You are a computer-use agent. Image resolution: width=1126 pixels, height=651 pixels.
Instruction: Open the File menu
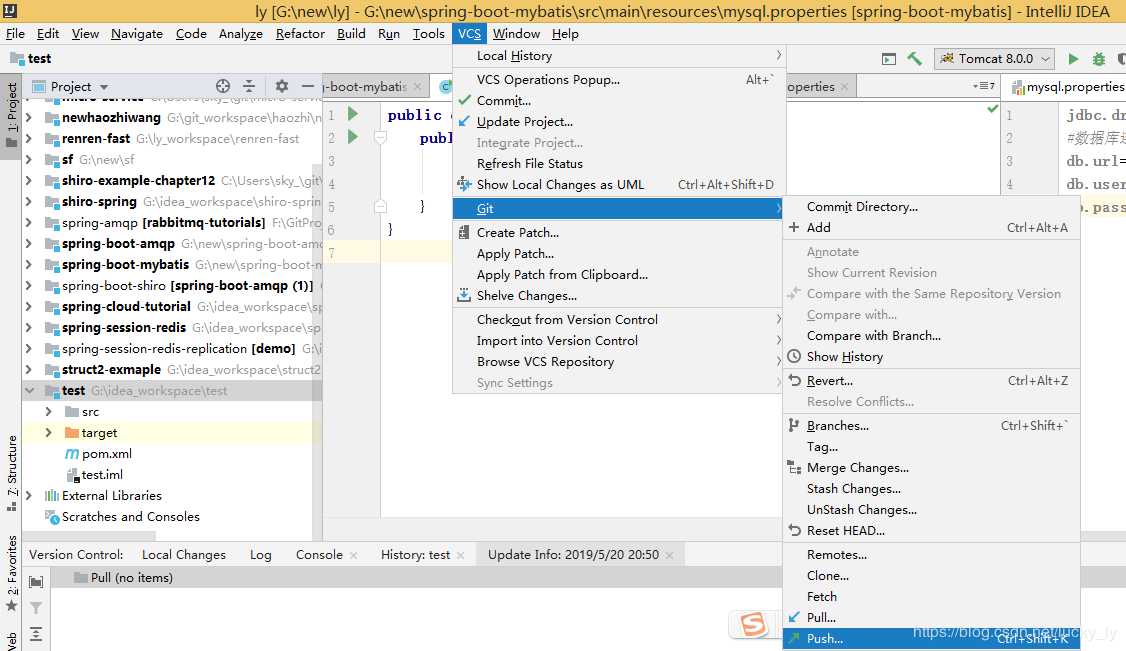click(x=15, y=34)
